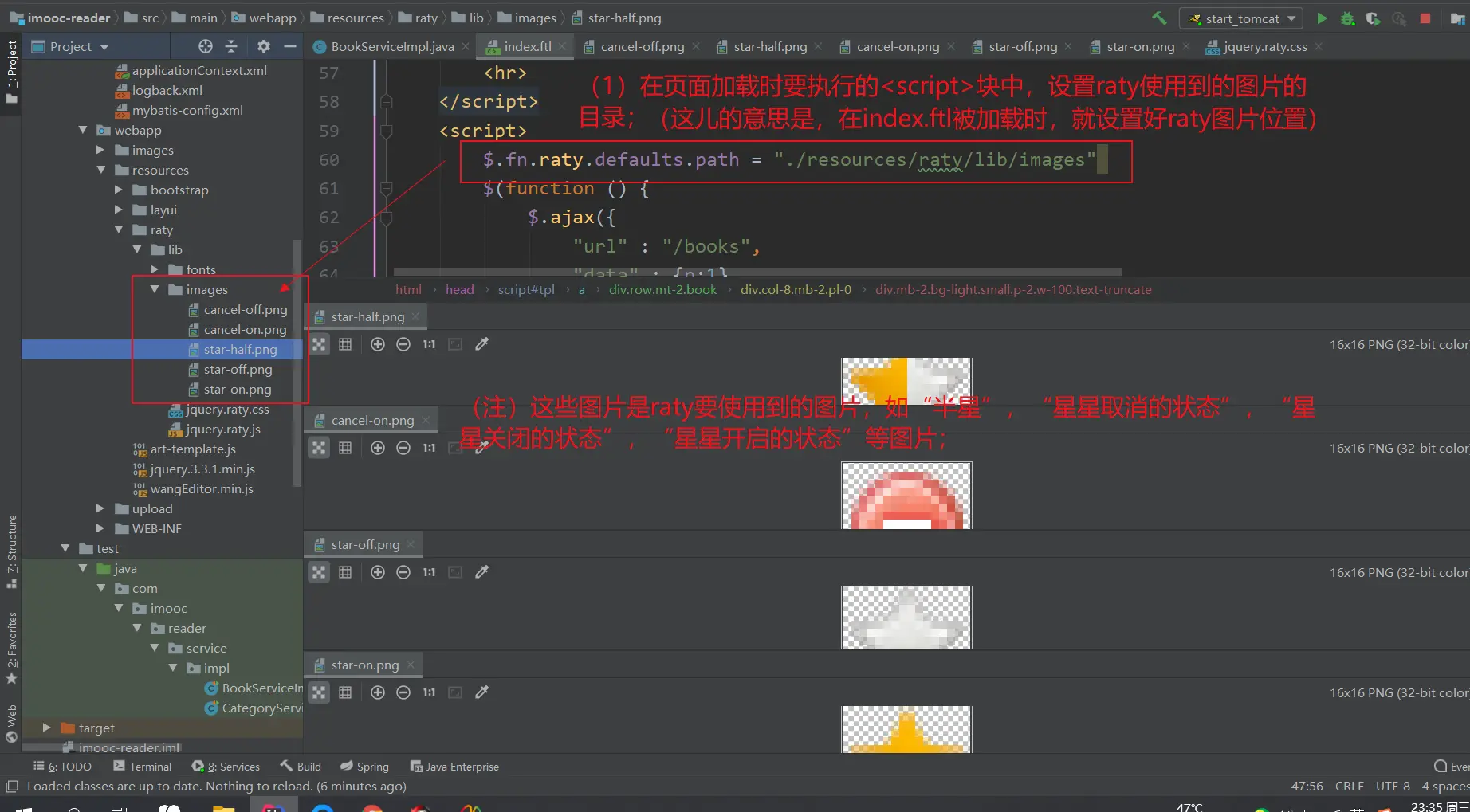This screenshot has height=812, width=1470.
Task: Change file encoding UTF-8 in status bar
Action: pyautogui.click(x=1393, y=787)
